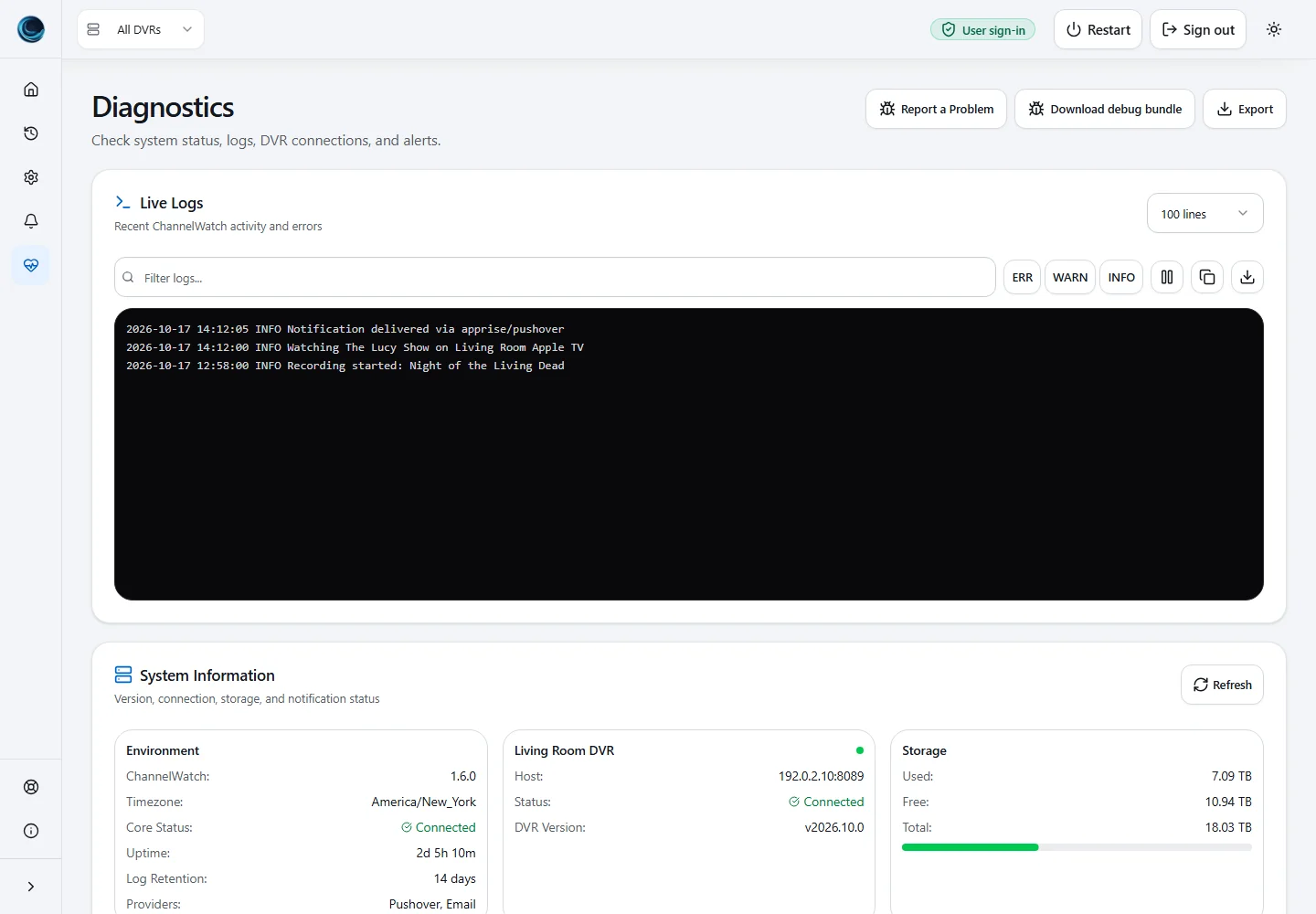Click the host value 192.0.2.10:8089
This screenshot has width=1316, height=914.
coord(821,776)
